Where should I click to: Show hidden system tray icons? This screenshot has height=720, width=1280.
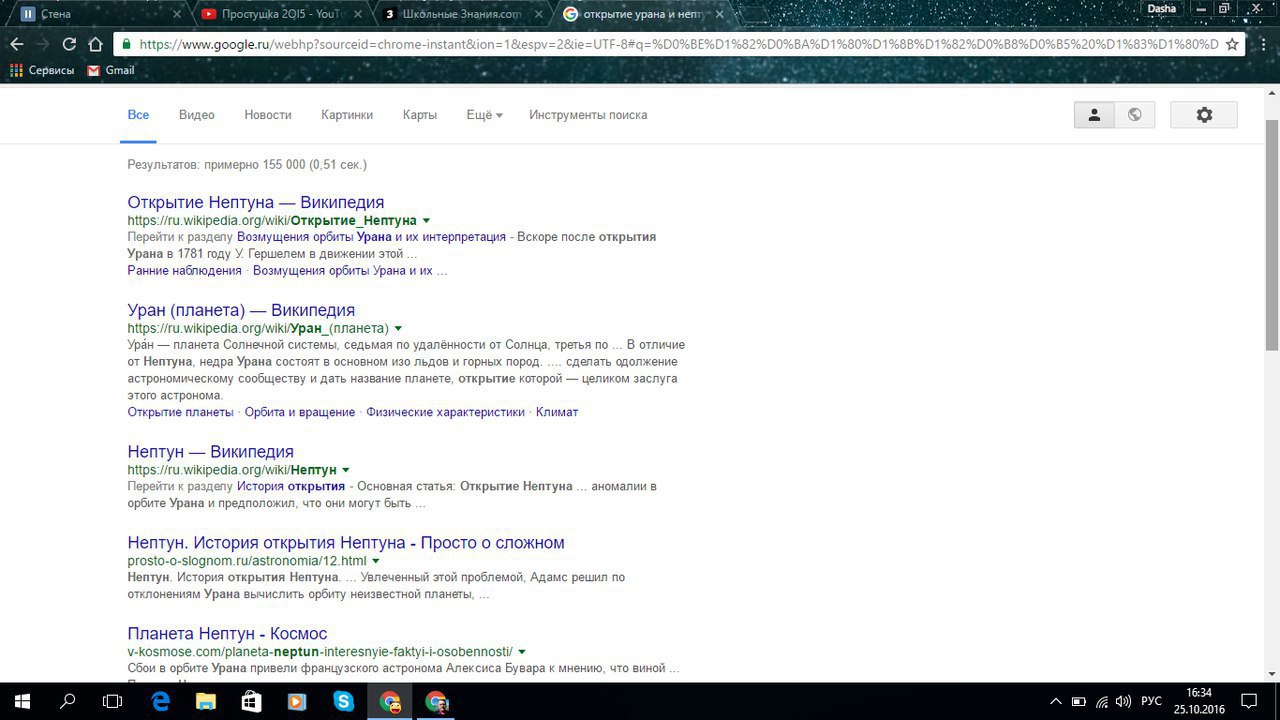tap(1055, 701)
